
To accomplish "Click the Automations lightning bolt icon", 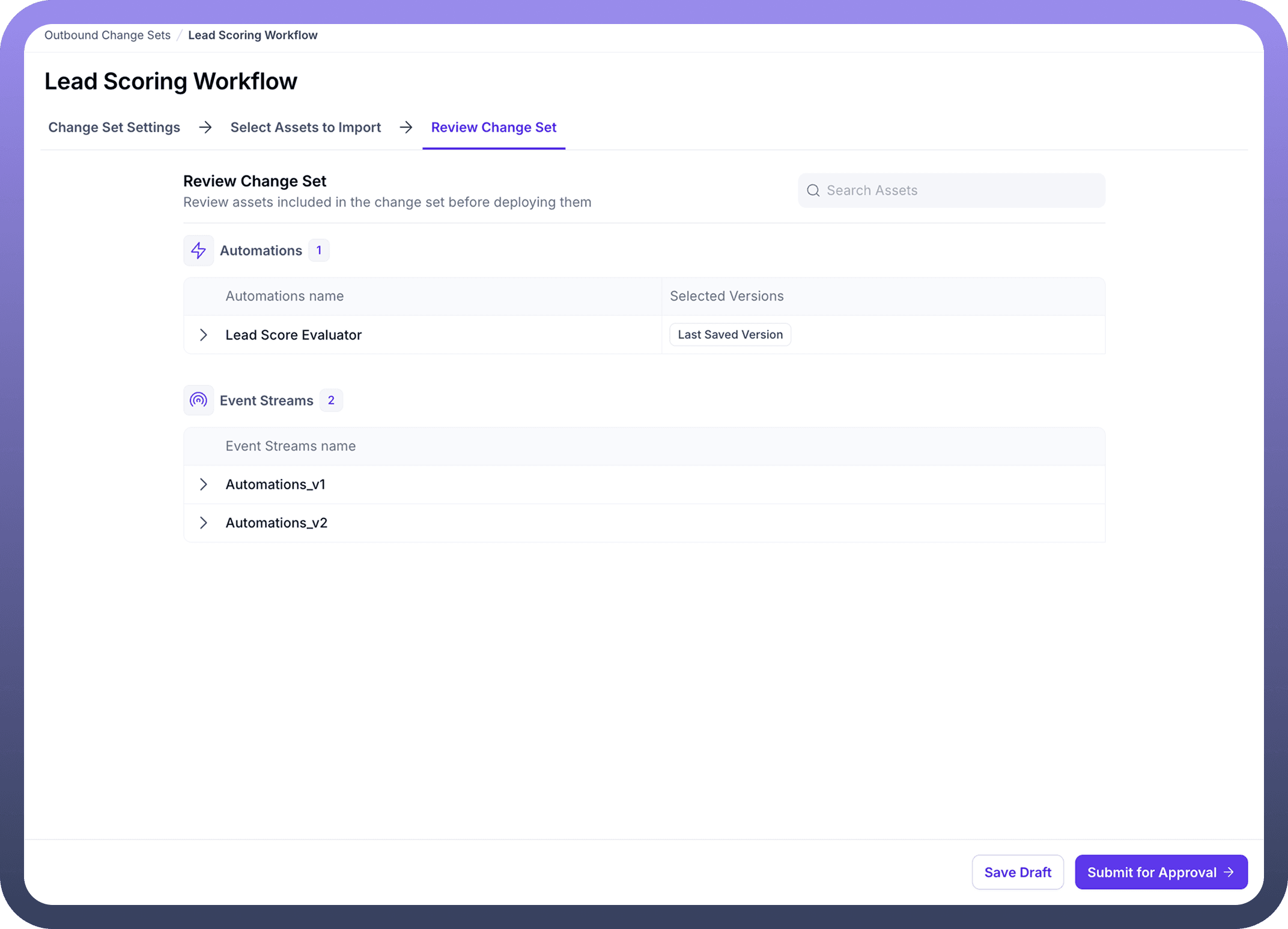I will click(x=198, y=251).
